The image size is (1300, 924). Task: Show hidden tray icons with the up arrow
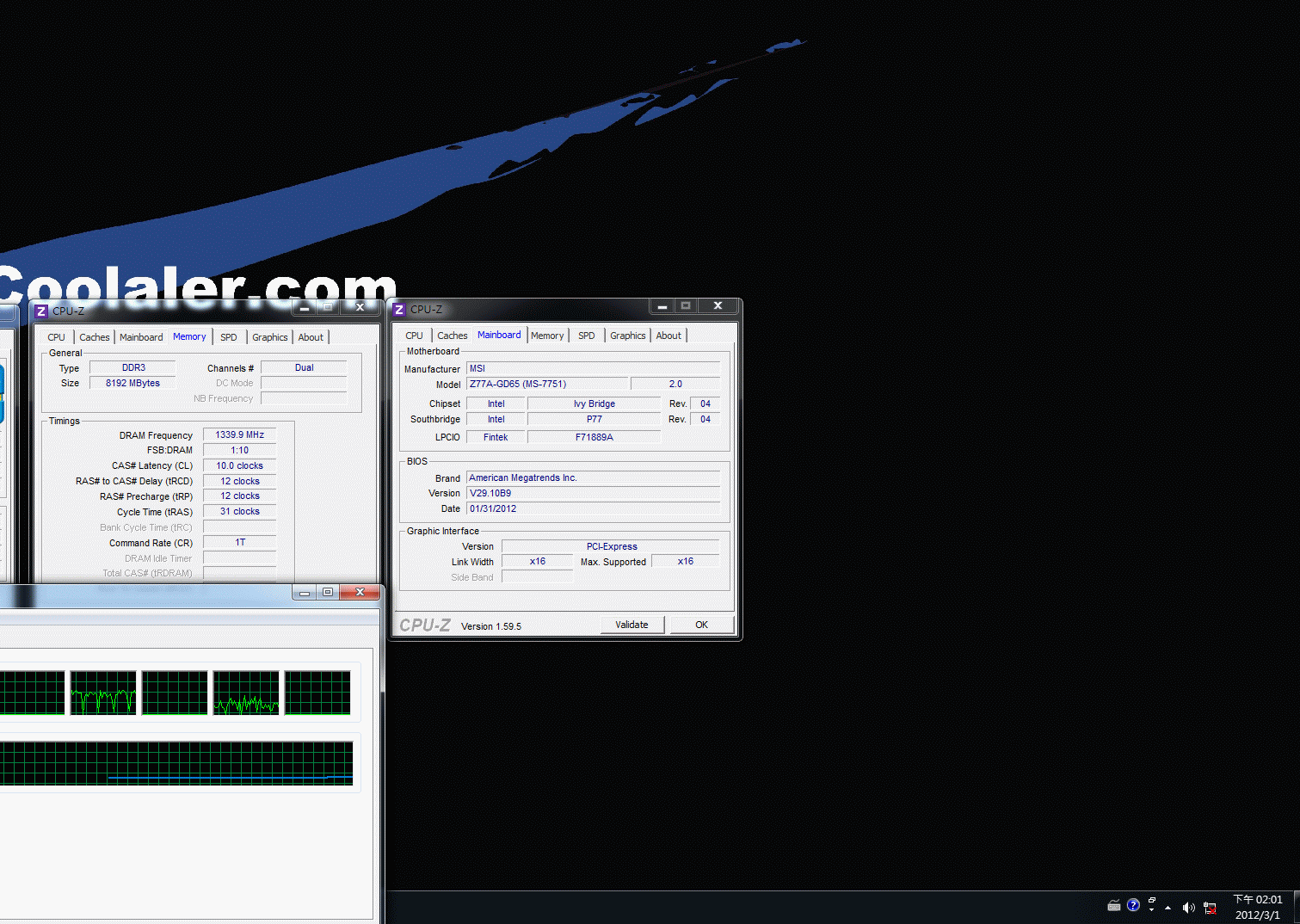click(1168, 908)
